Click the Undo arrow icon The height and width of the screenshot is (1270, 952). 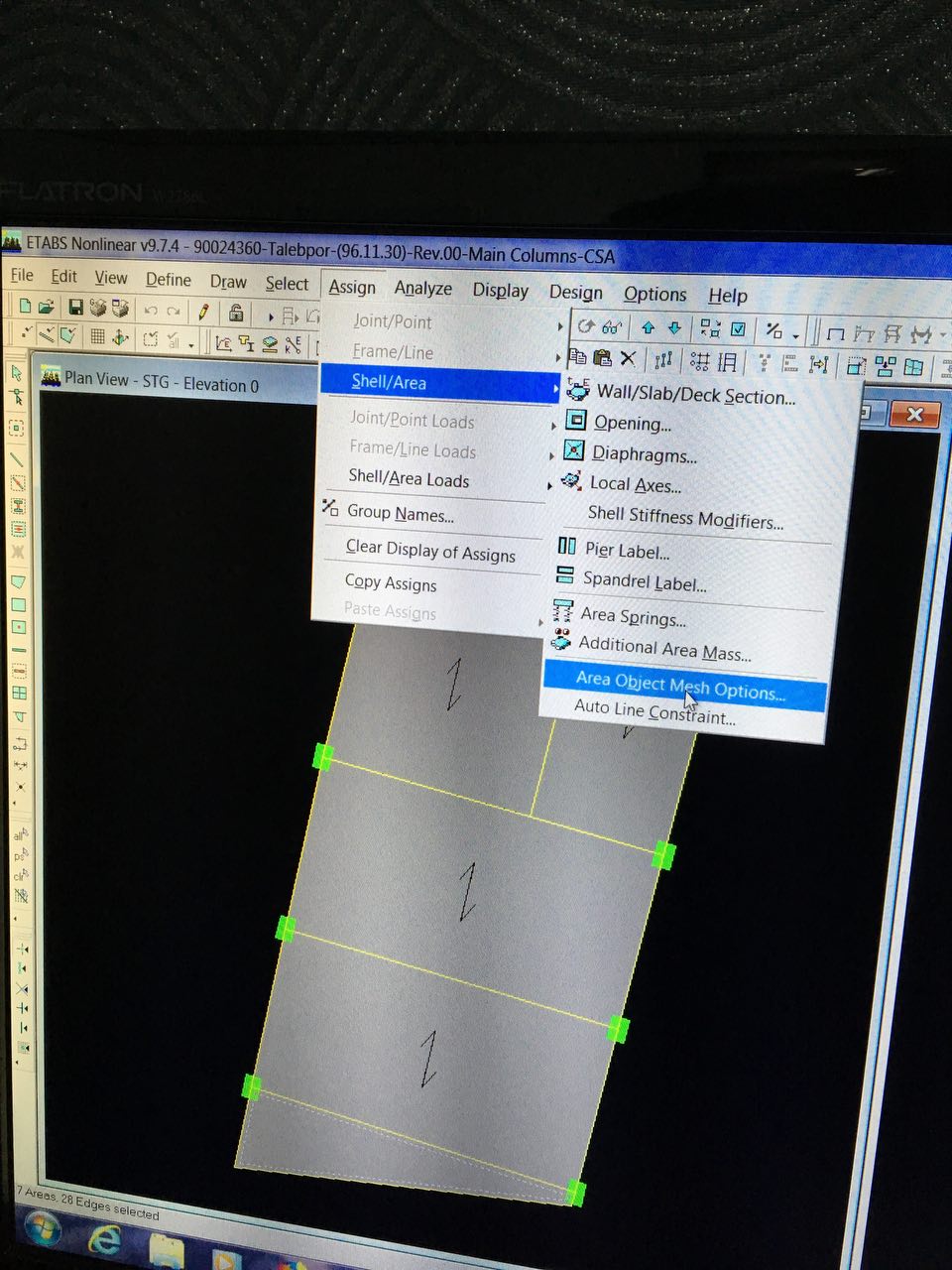tap(151, 311)
